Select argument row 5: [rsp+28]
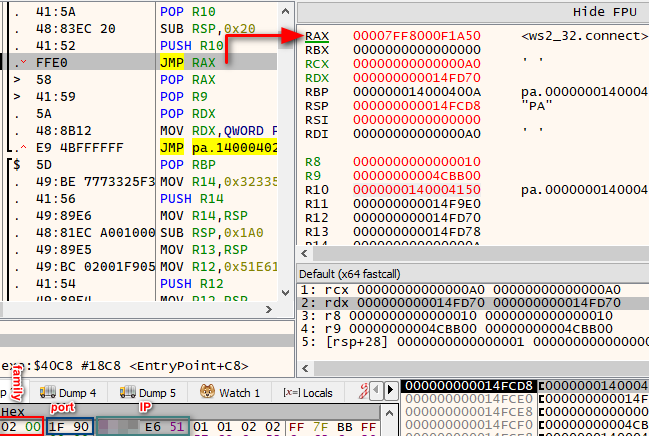649x436 pixels. point(473,342)
